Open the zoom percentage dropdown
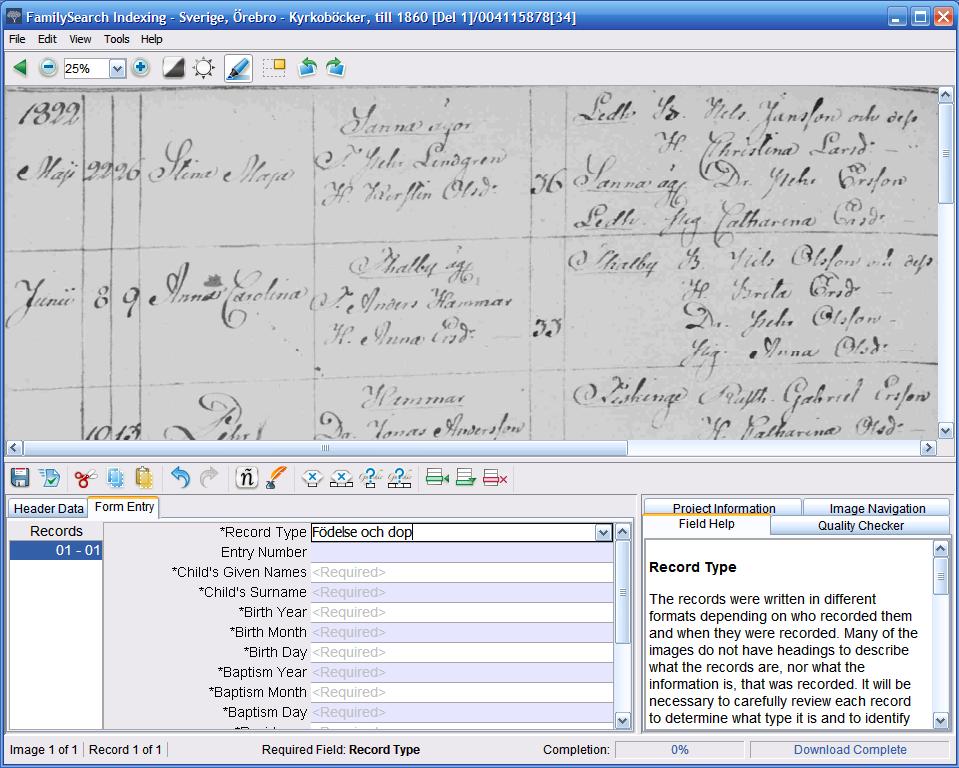The image size is (959, 768). (x=117, y=69)
